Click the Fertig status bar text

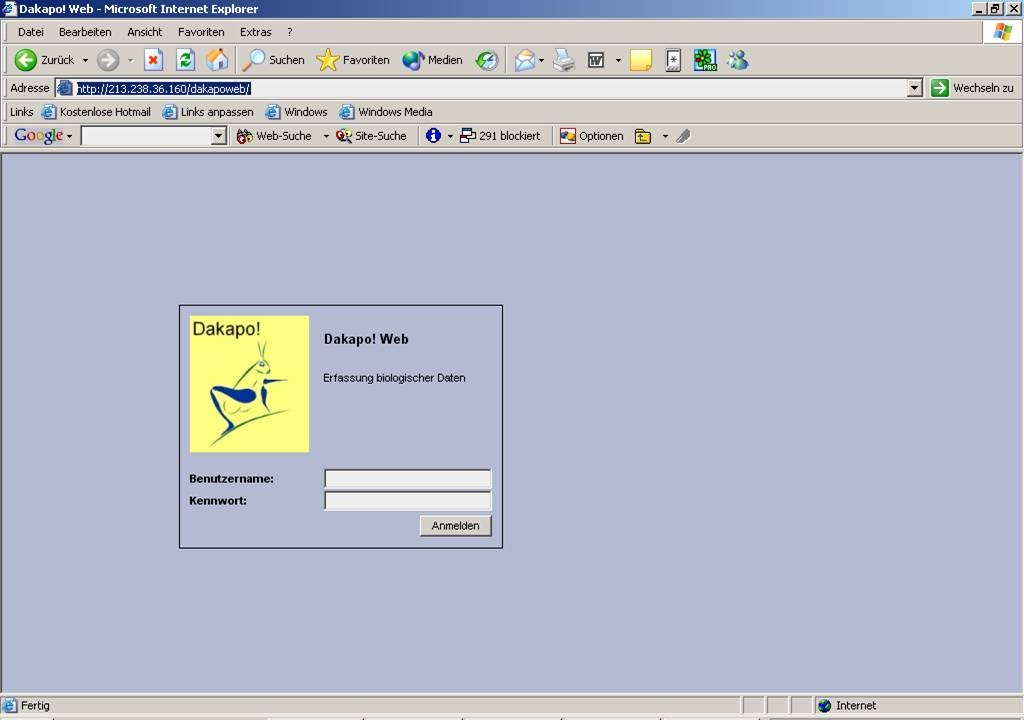coord(35,706)
